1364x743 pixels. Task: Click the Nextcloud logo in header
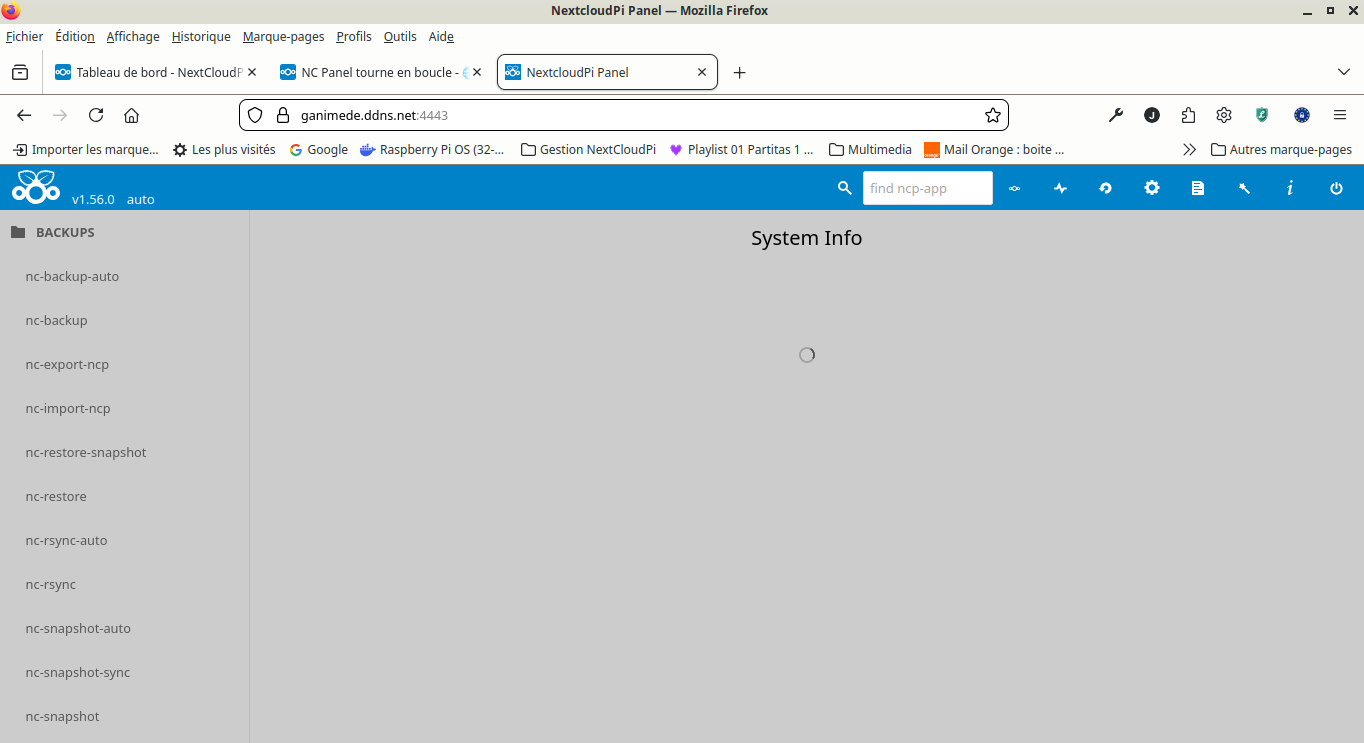36,186
